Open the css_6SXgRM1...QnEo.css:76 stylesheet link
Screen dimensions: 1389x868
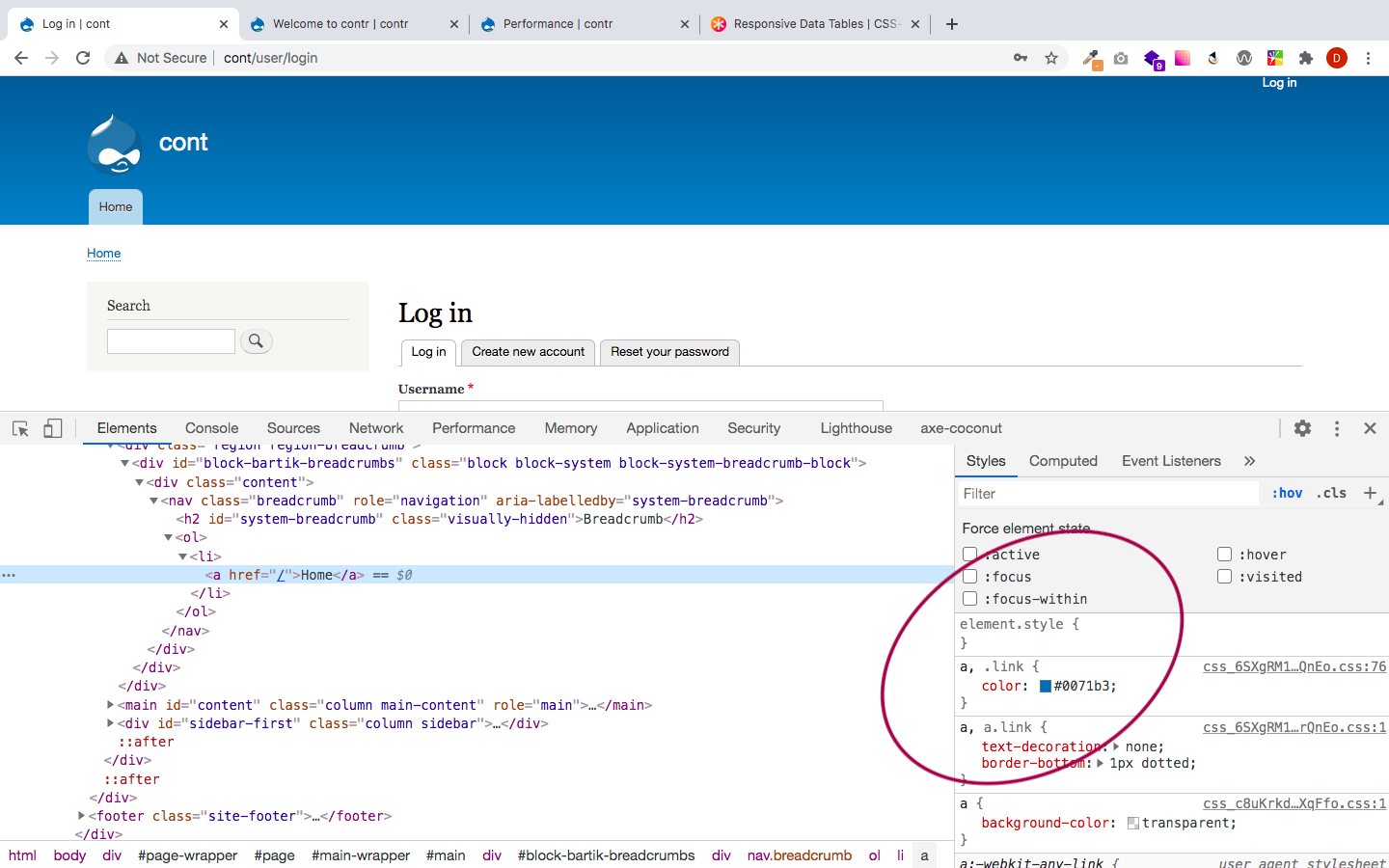click(1295, 666)
